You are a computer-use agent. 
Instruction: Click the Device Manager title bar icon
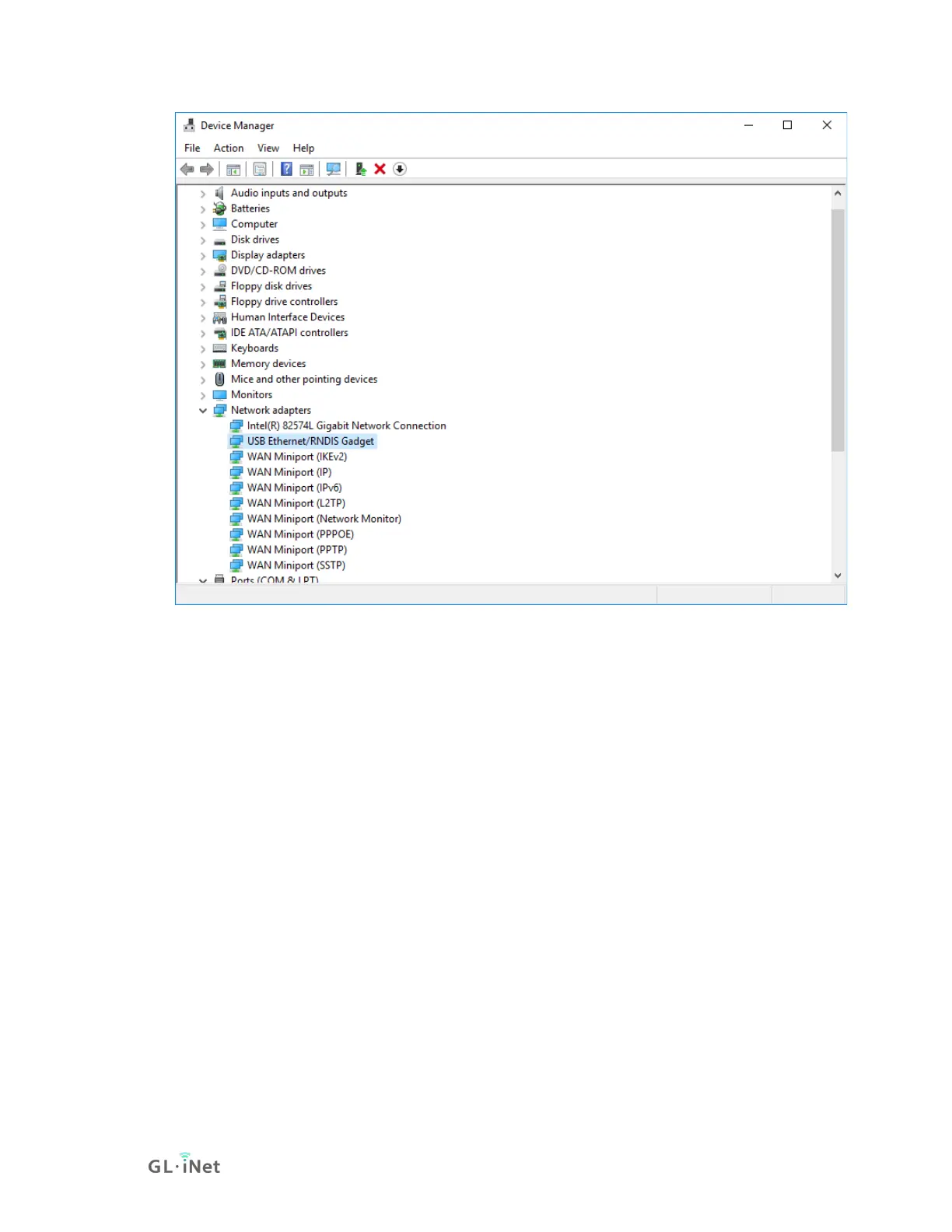[189, 125]
